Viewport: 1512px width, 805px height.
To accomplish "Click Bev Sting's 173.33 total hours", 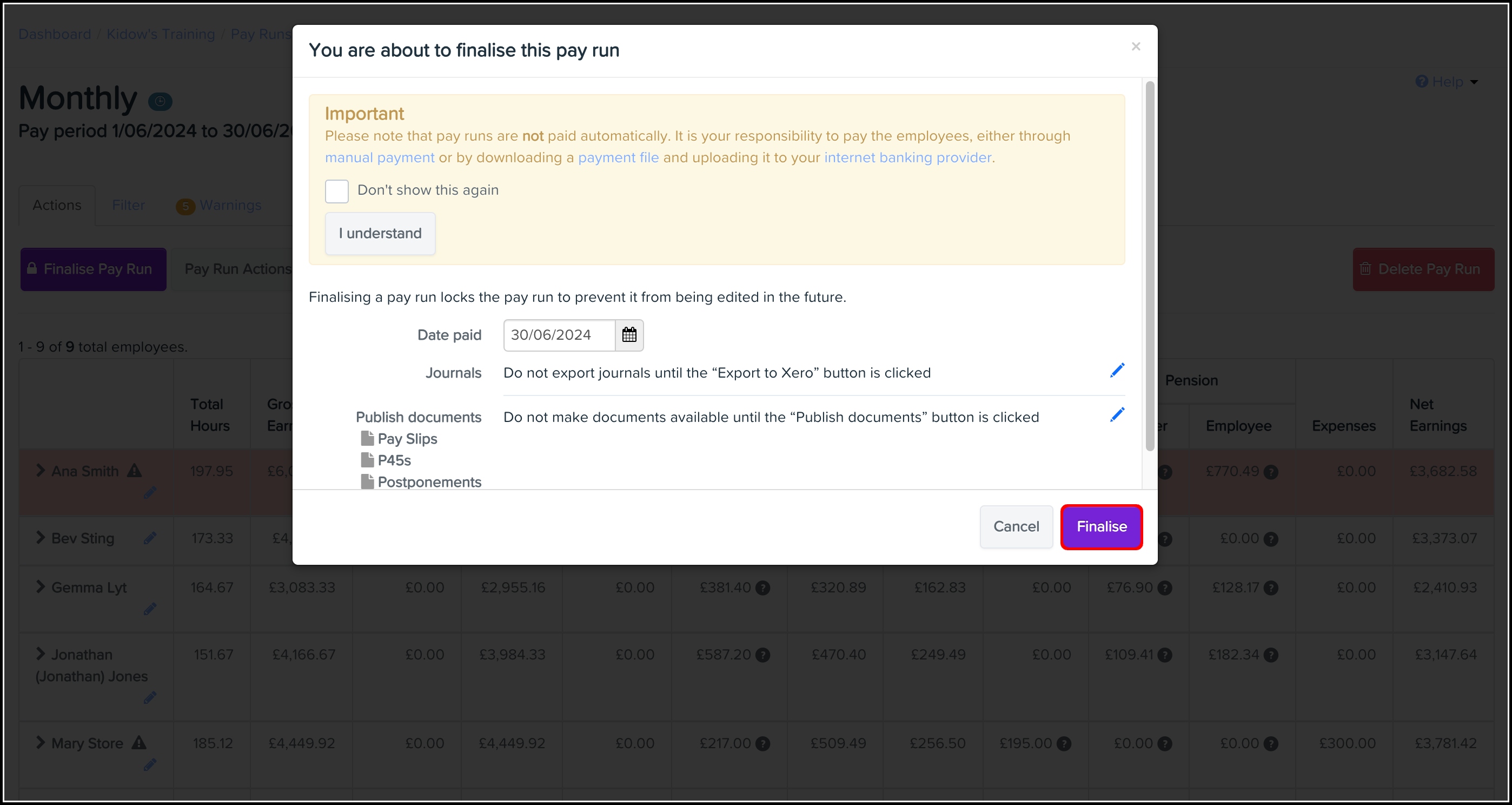I will pyautogui.click(x=212, y=538).
